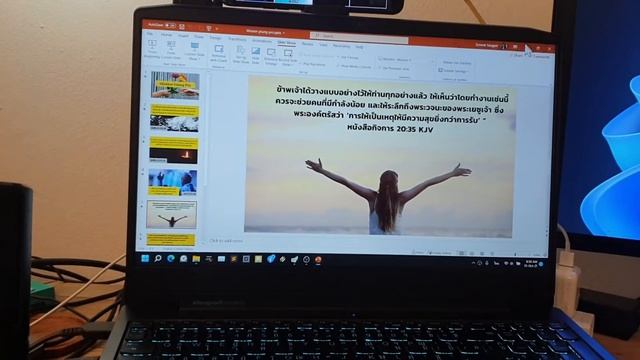Open Windows taskbar Search
Screen dimensions: 640x360
158,258
